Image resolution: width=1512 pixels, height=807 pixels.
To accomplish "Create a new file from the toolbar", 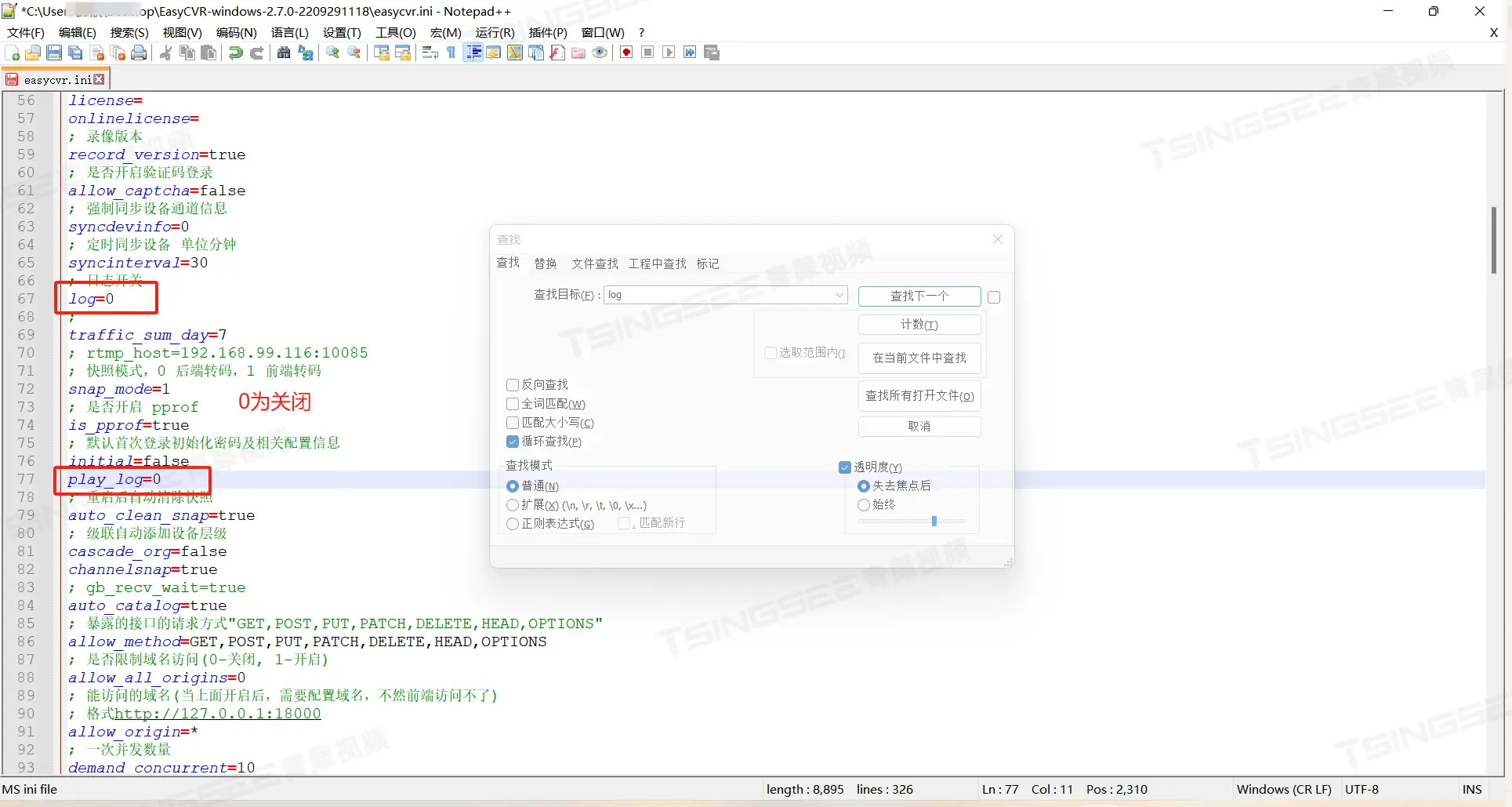I will pos(13,53).
